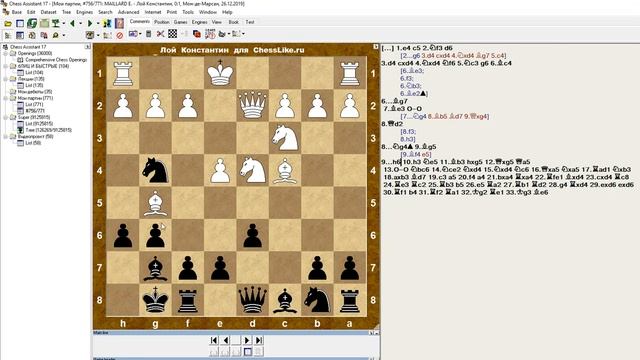
Task: Jump to start of game
Action: [x=214, y=340]
